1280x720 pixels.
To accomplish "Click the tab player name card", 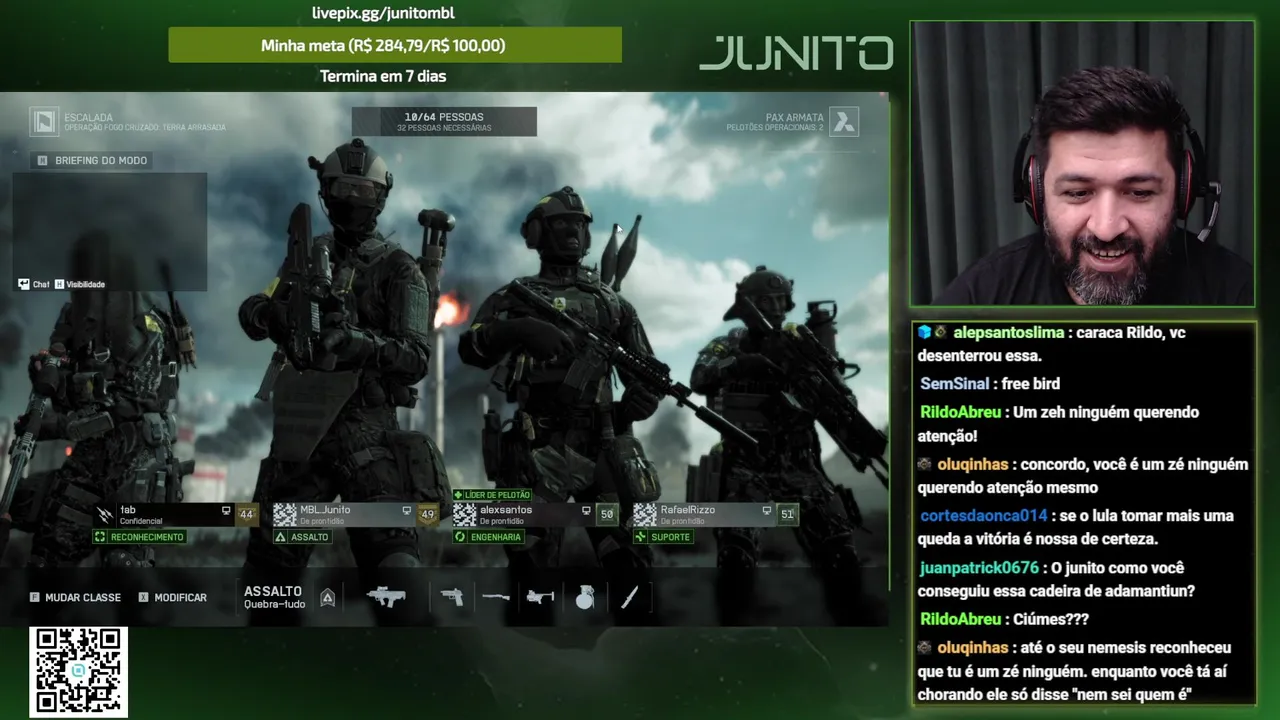I will [175, 514].
